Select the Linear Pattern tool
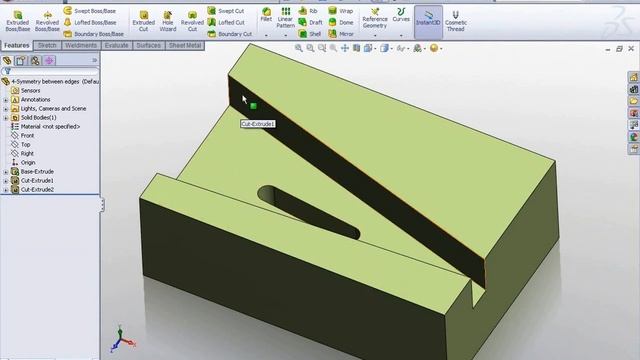 tap(285, 18)
